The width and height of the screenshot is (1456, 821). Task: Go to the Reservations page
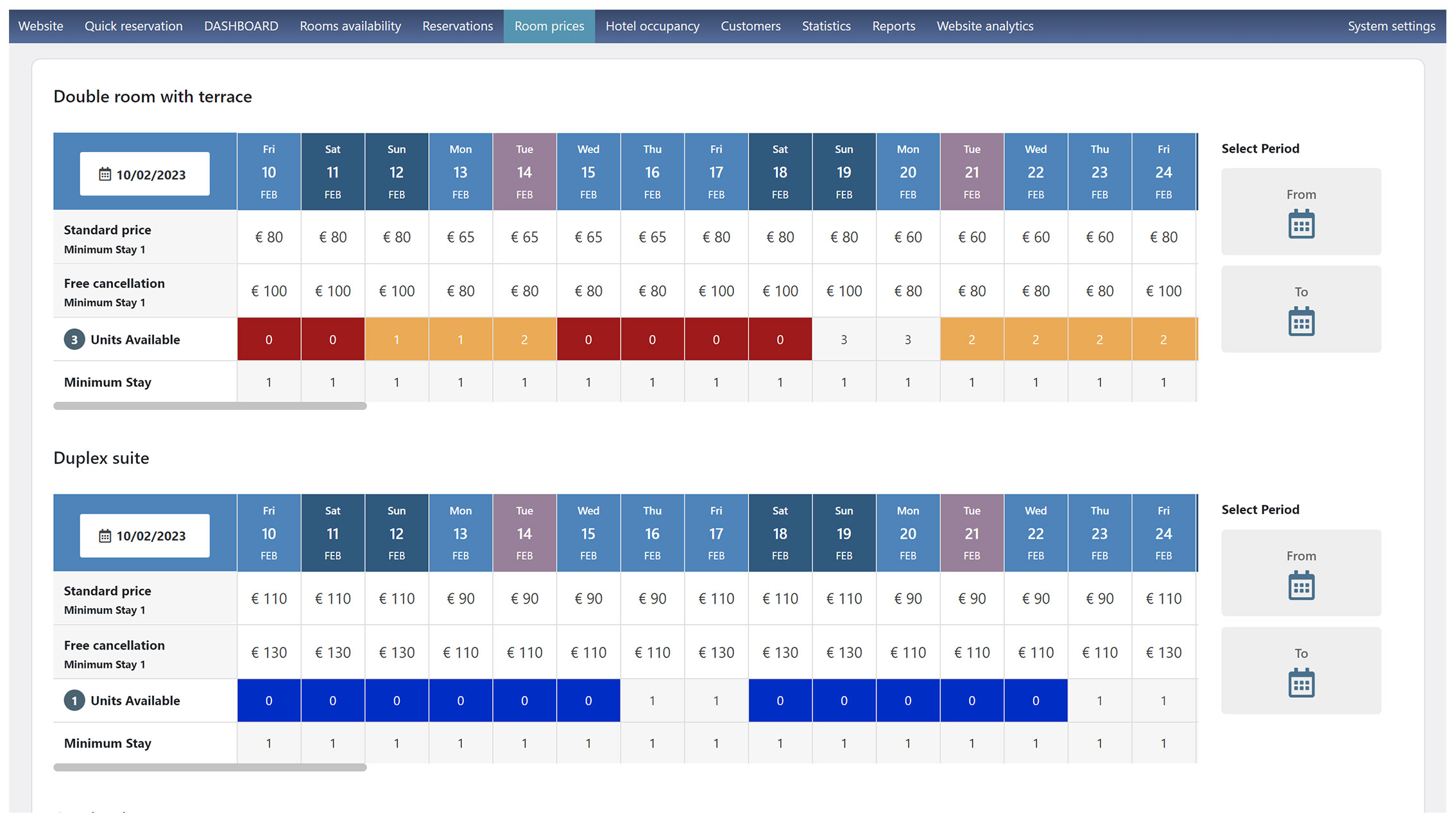pos(458,26)
